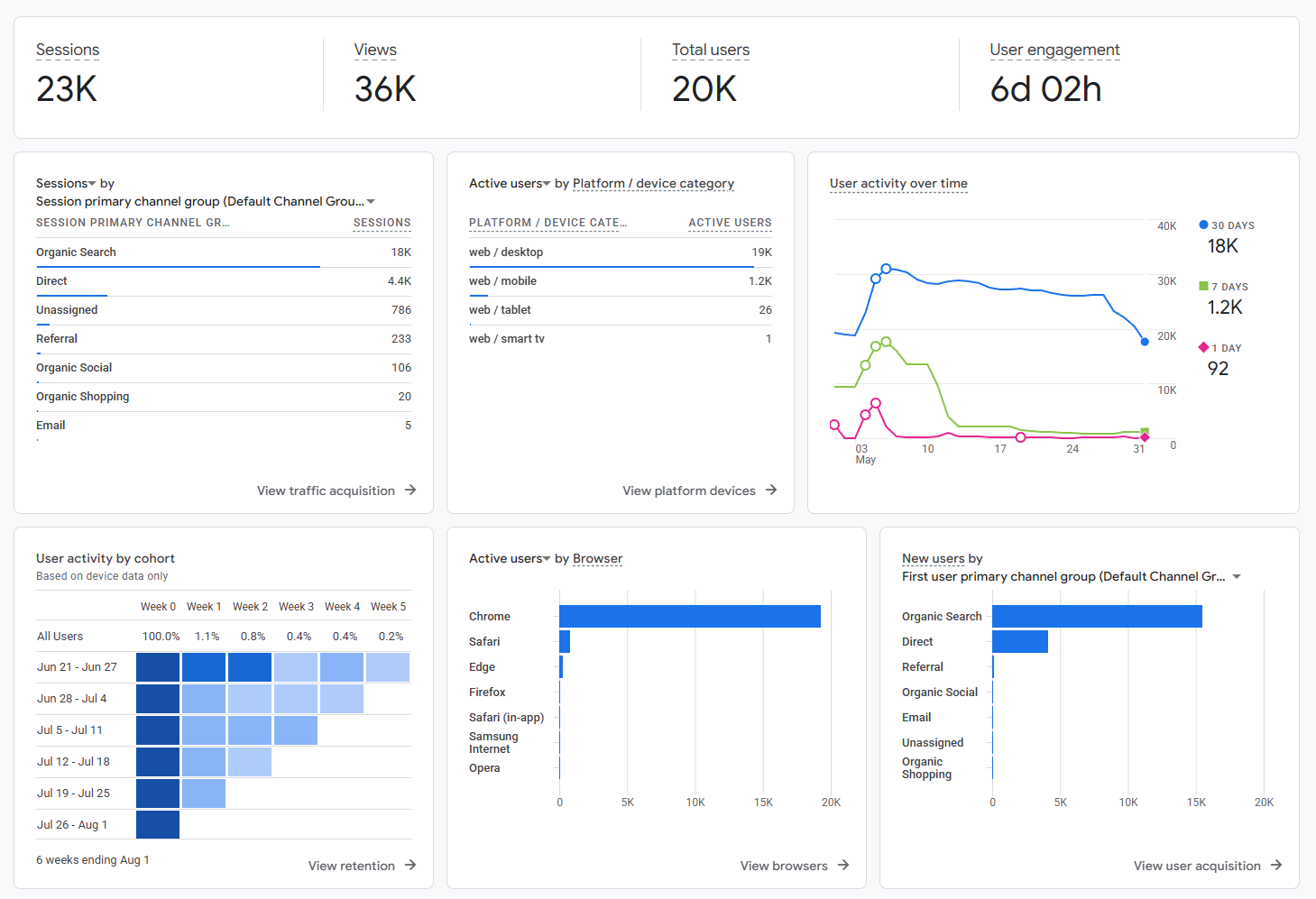Click PLATFORM / DEVICE CATE… column header
This screenshot has width=1316, height=899.
click(548, 223)
